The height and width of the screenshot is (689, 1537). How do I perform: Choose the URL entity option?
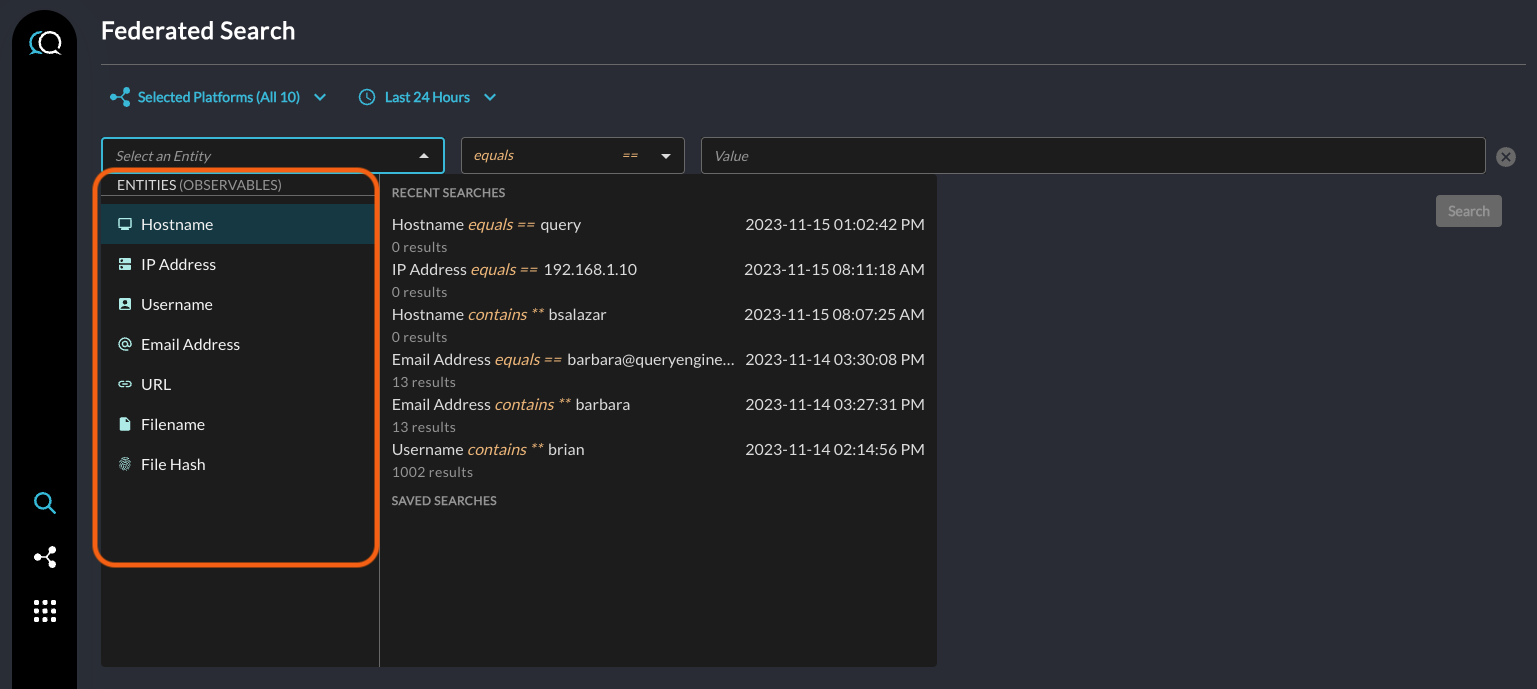pos(156,385)
